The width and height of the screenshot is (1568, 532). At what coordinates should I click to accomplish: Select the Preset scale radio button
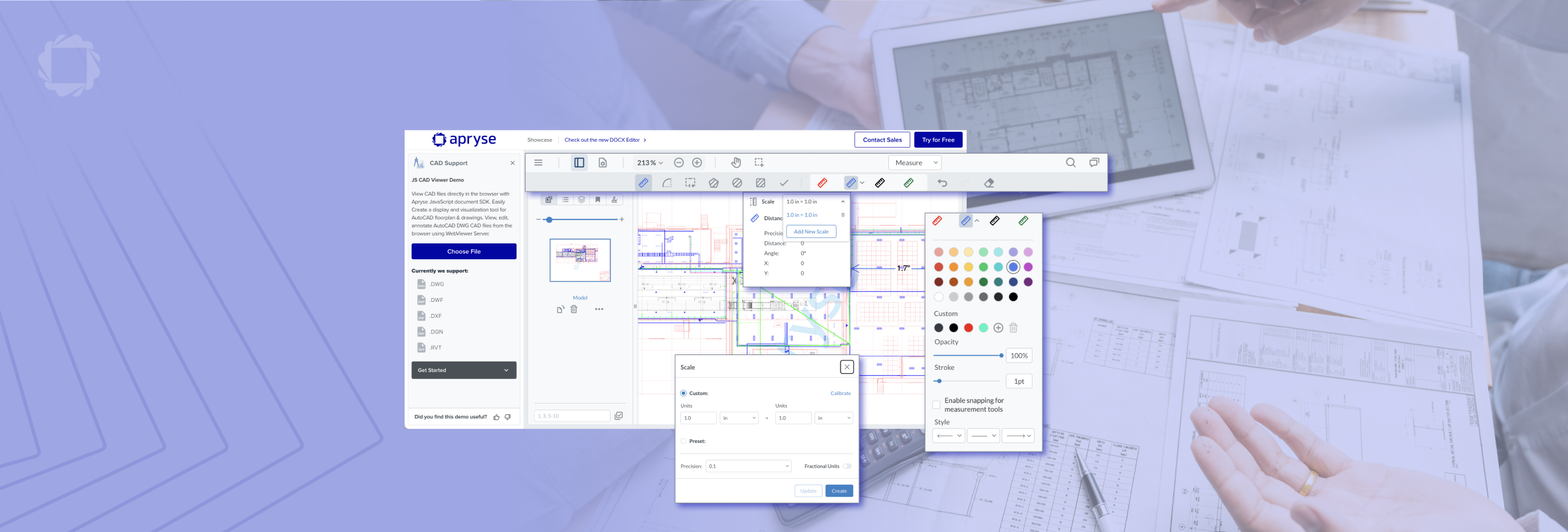click(684, 441)
